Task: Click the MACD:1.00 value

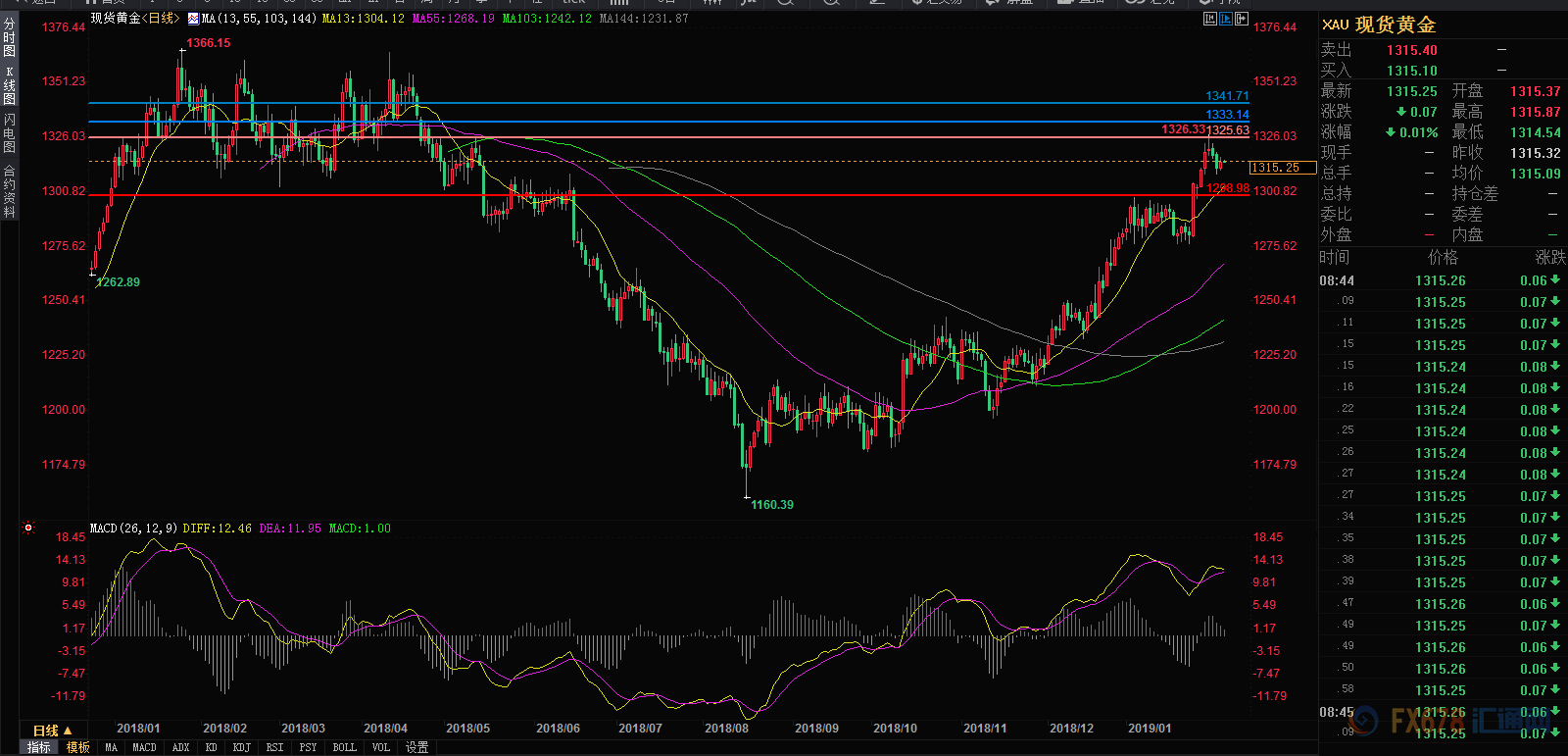Action: point(360,529)
